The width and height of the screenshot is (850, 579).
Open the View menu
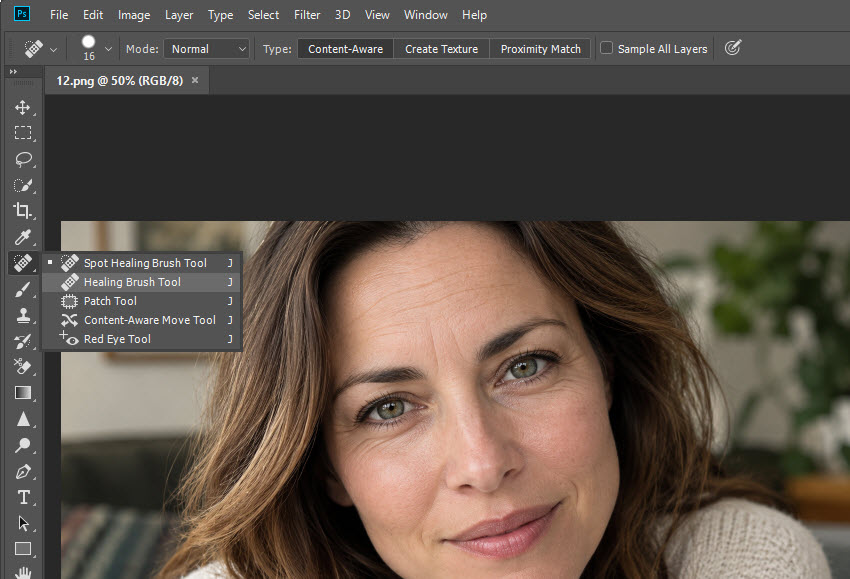pos(377,15)
